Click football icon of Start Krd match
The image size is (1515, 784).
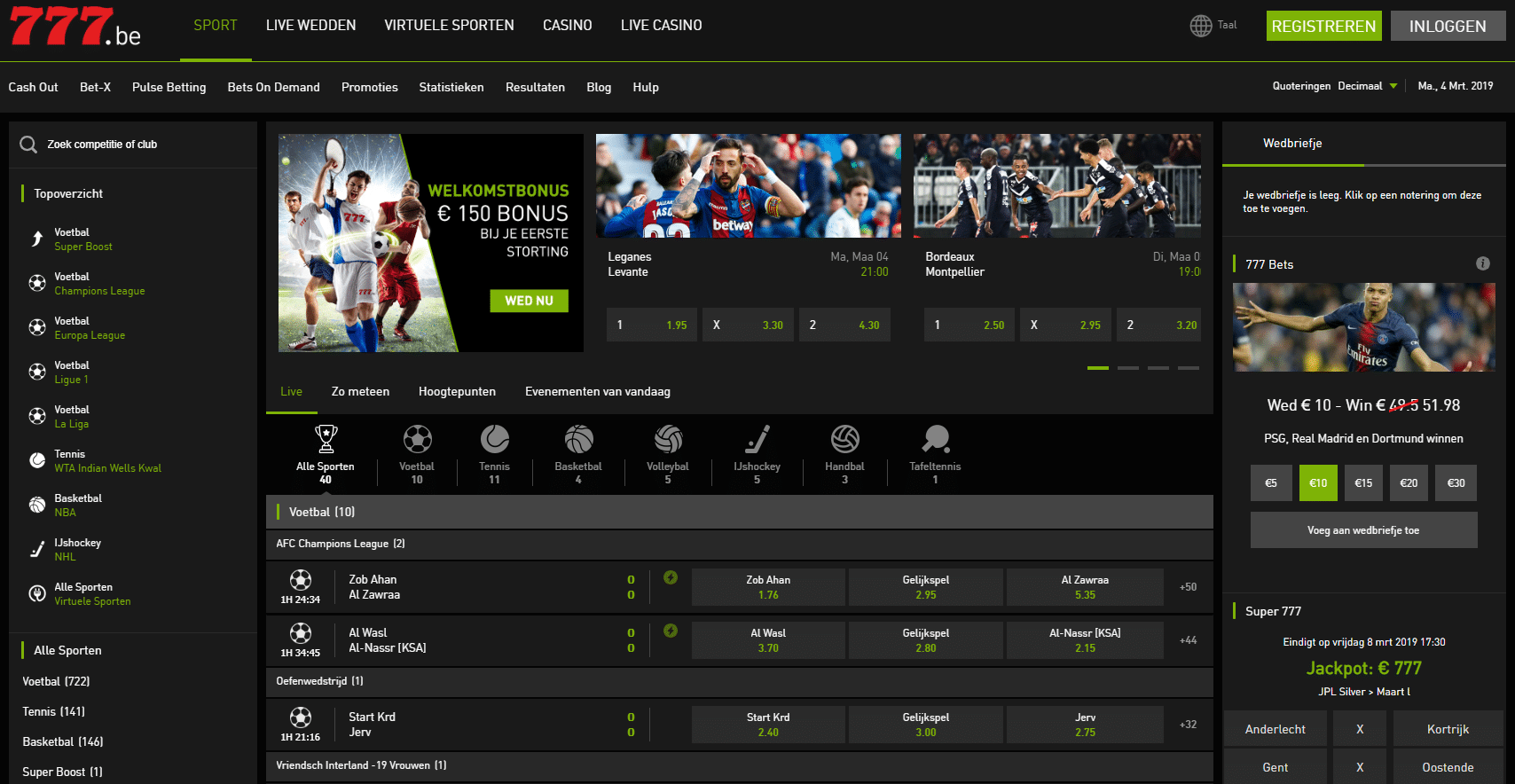[x=301, y=717]
